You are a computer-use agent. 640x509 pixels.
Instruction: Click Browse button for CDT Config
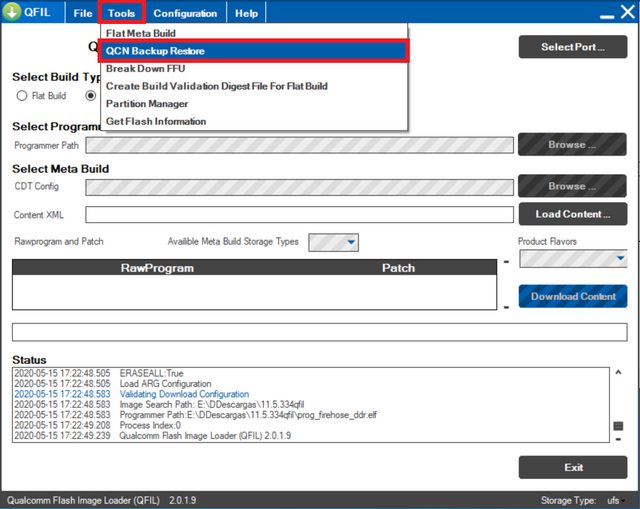point(572,186)
